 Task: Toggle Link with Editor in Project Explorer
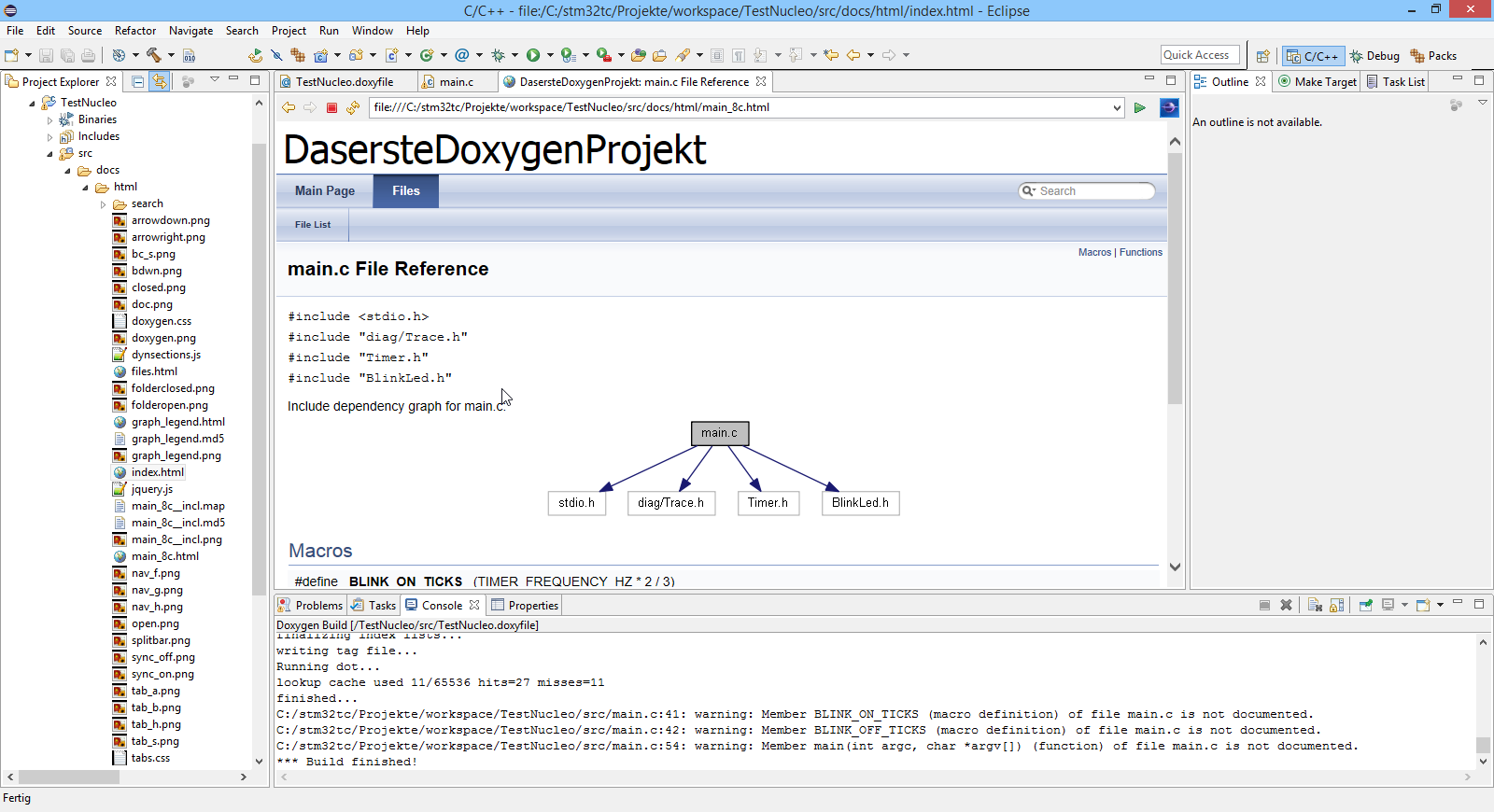(x=160, y=81)
